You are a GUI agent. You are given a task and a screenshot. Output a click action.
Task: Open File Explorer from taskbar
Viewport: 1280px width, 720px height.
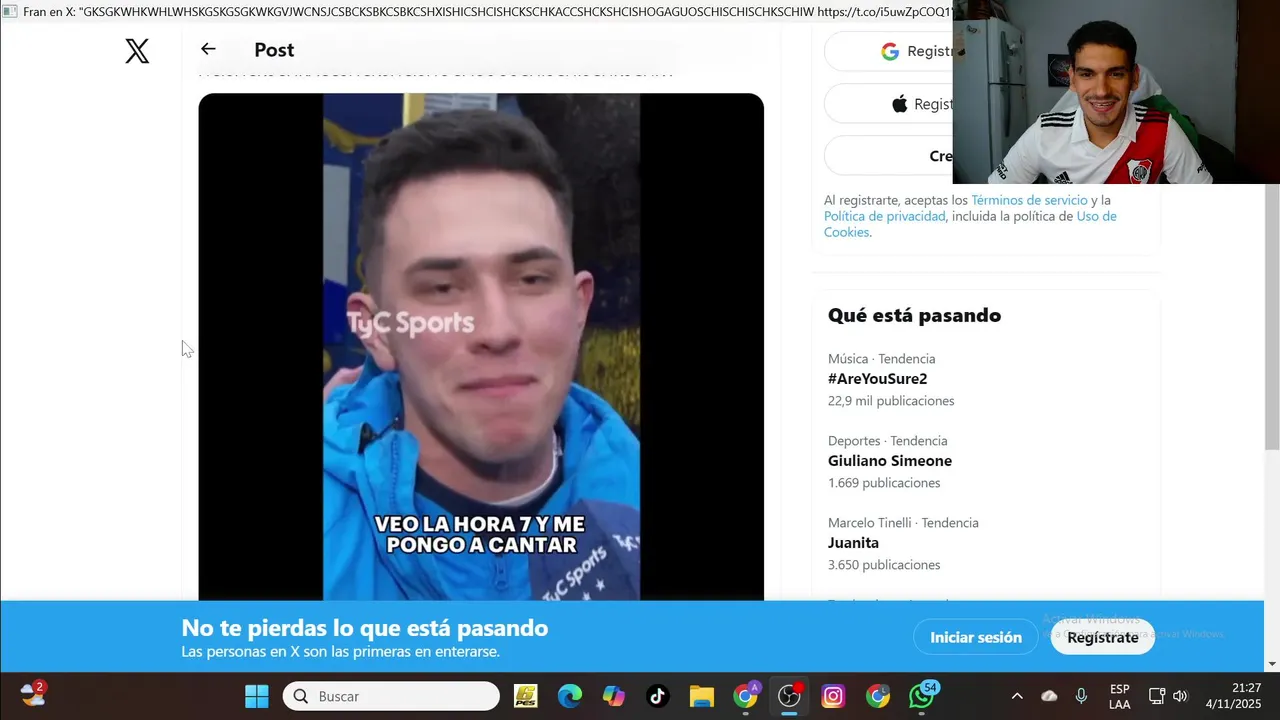coord(702,696)
